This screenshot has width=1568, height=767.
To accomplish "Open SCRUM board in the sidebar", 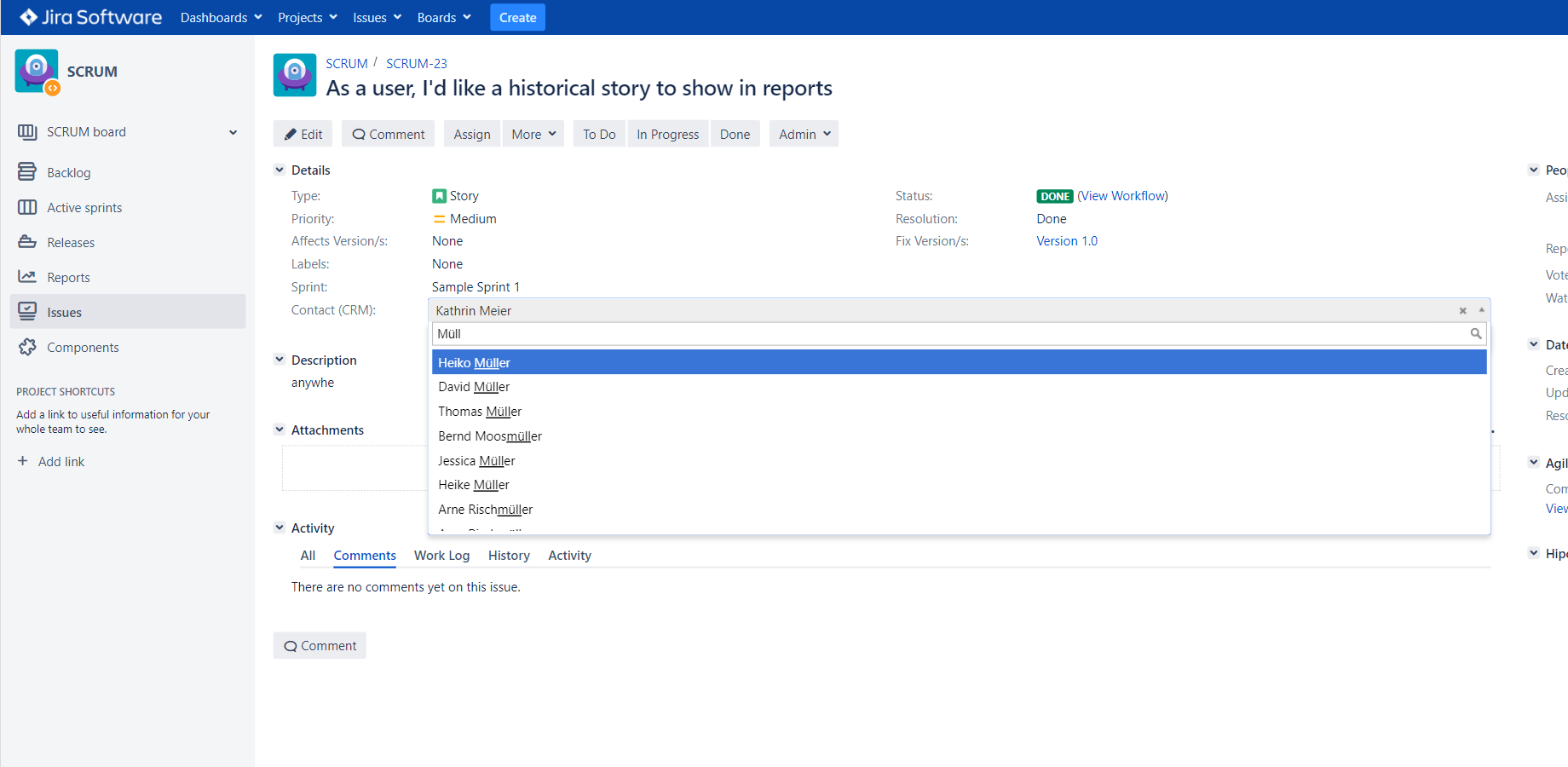I will (85, 132).
